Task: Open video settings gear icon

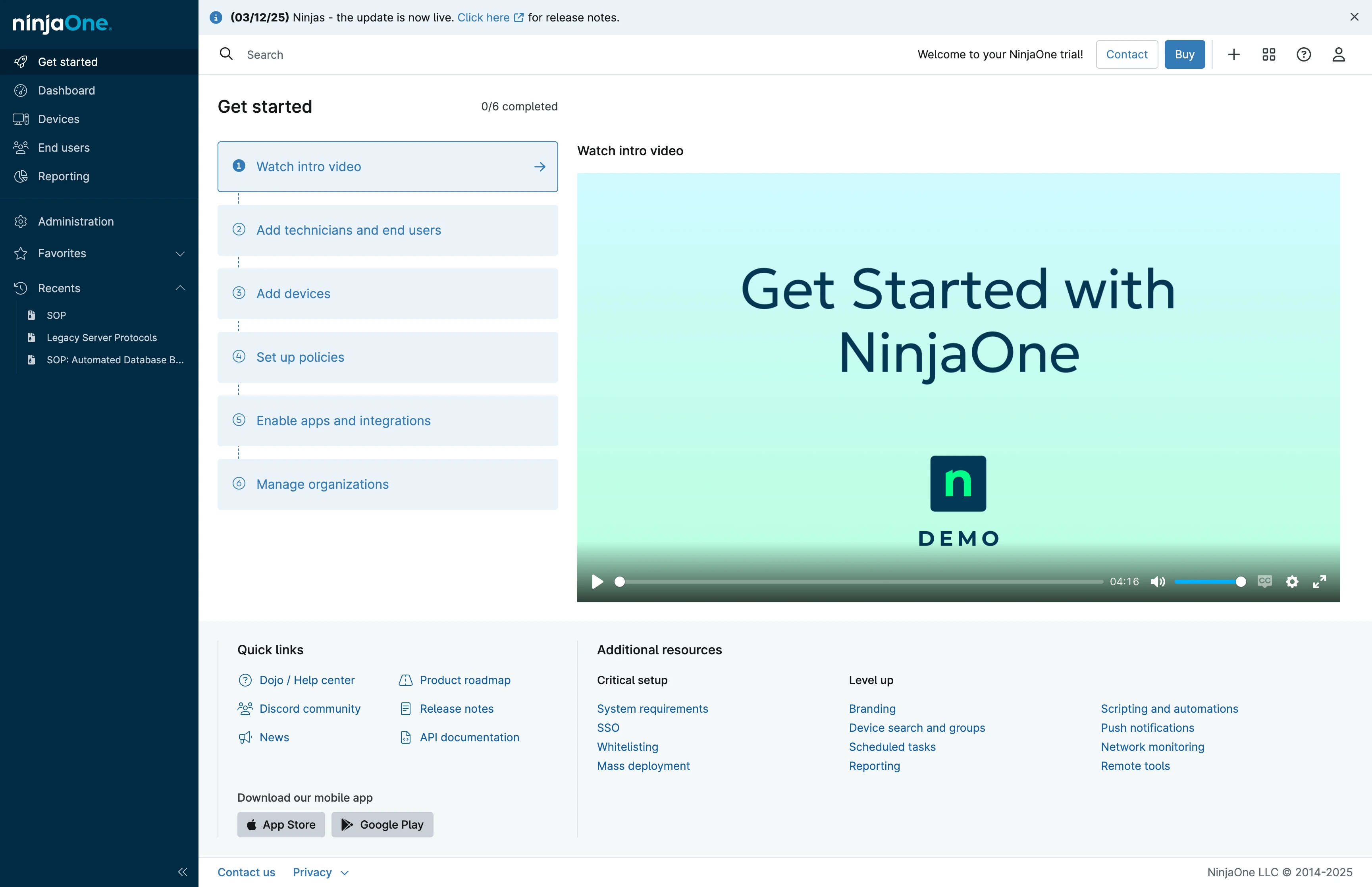Action: 1292,581
